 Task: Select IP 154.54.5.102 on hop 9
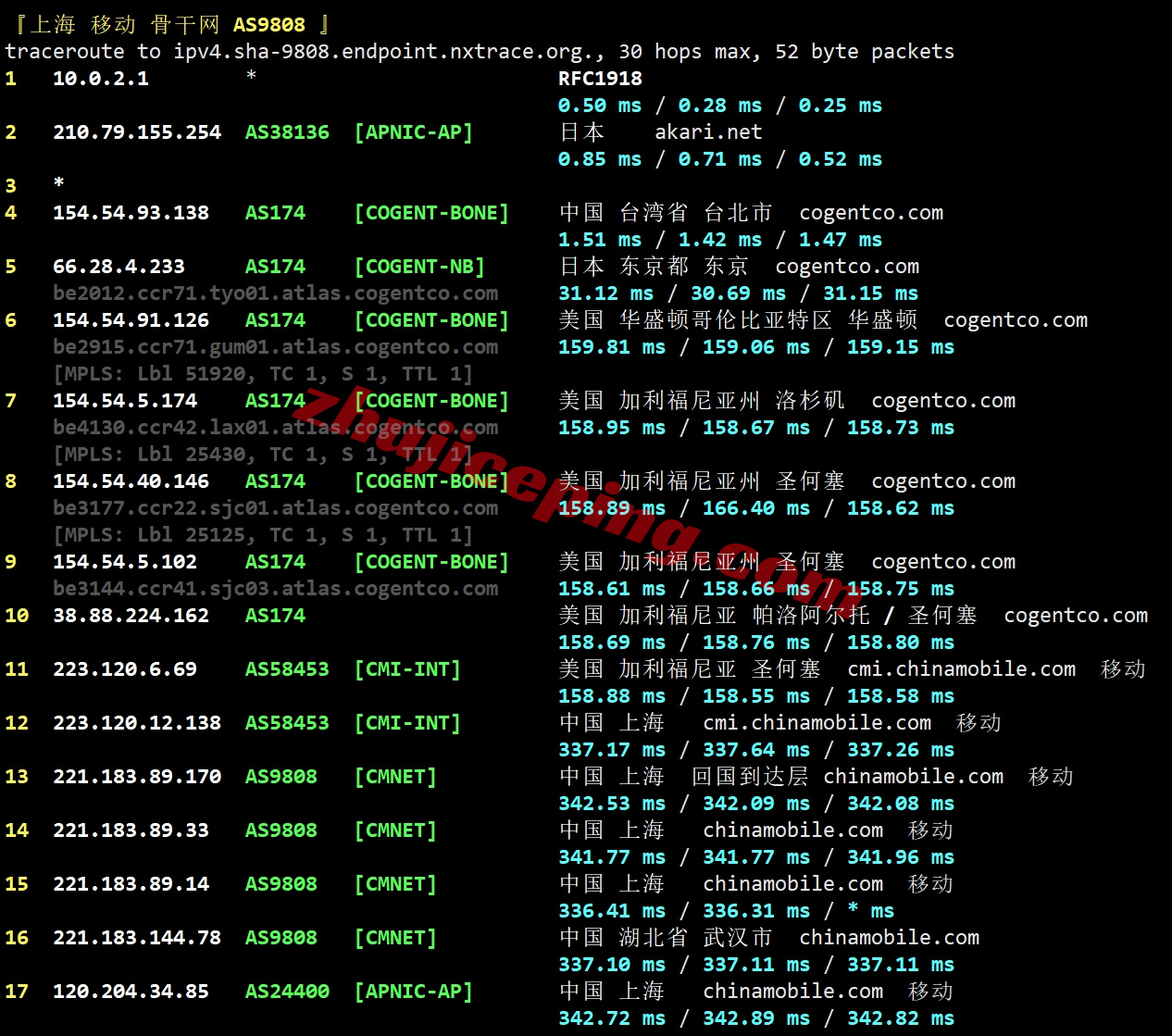[x=125, y=562]
